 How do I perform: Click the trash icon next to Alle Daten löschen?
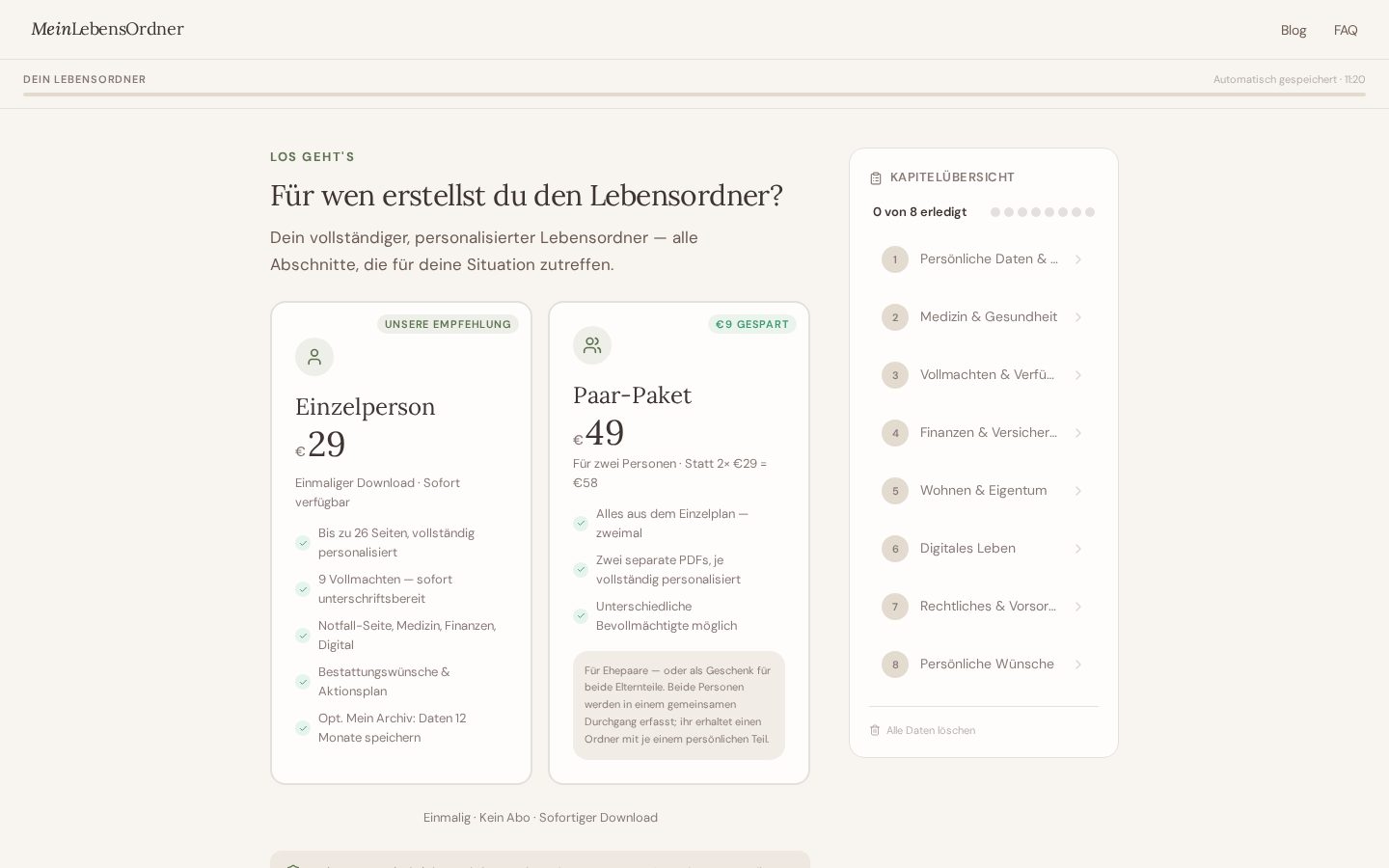coord(875,731)
